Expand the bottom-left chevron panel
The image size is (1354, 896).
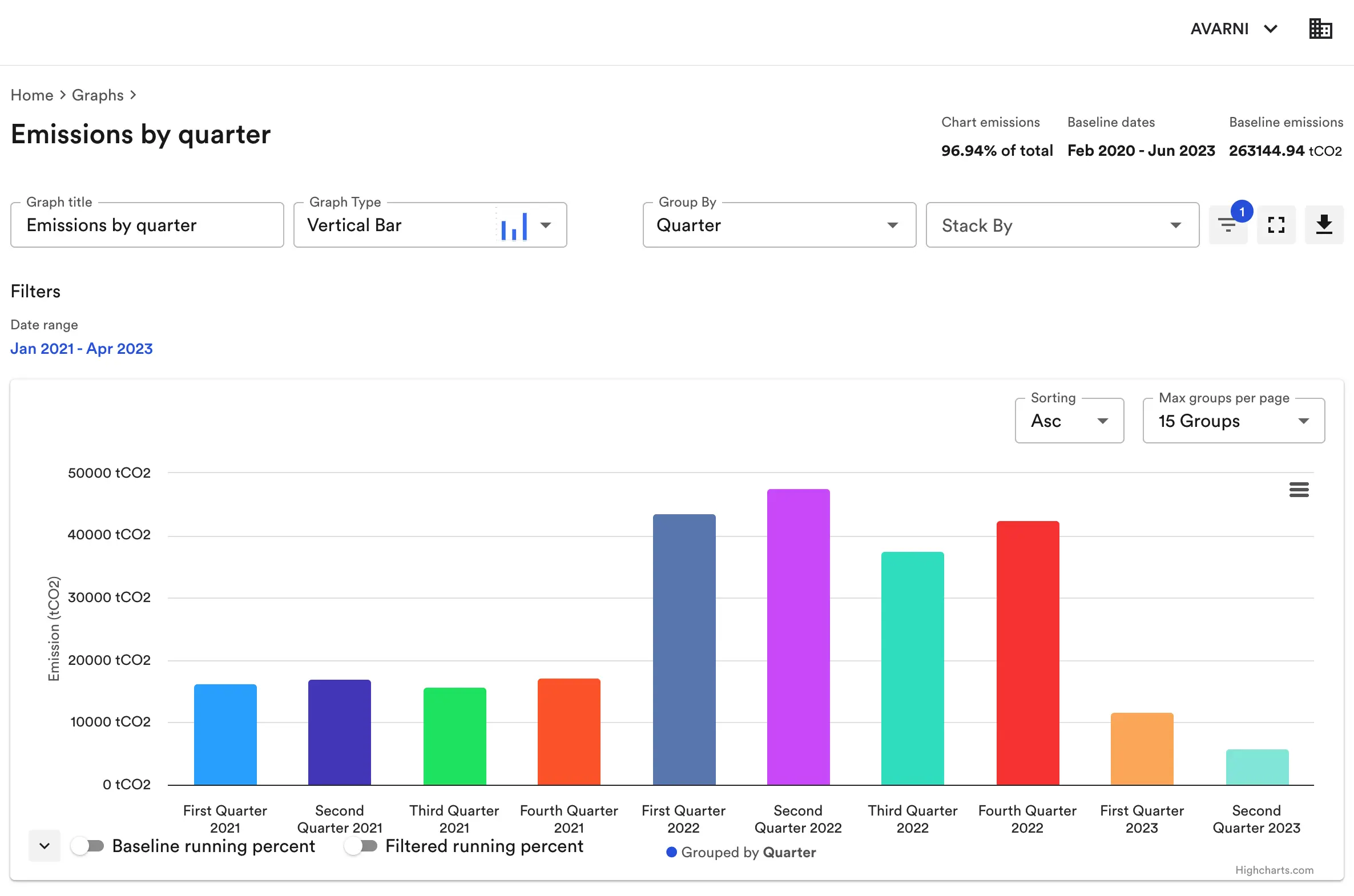point(44,846)
